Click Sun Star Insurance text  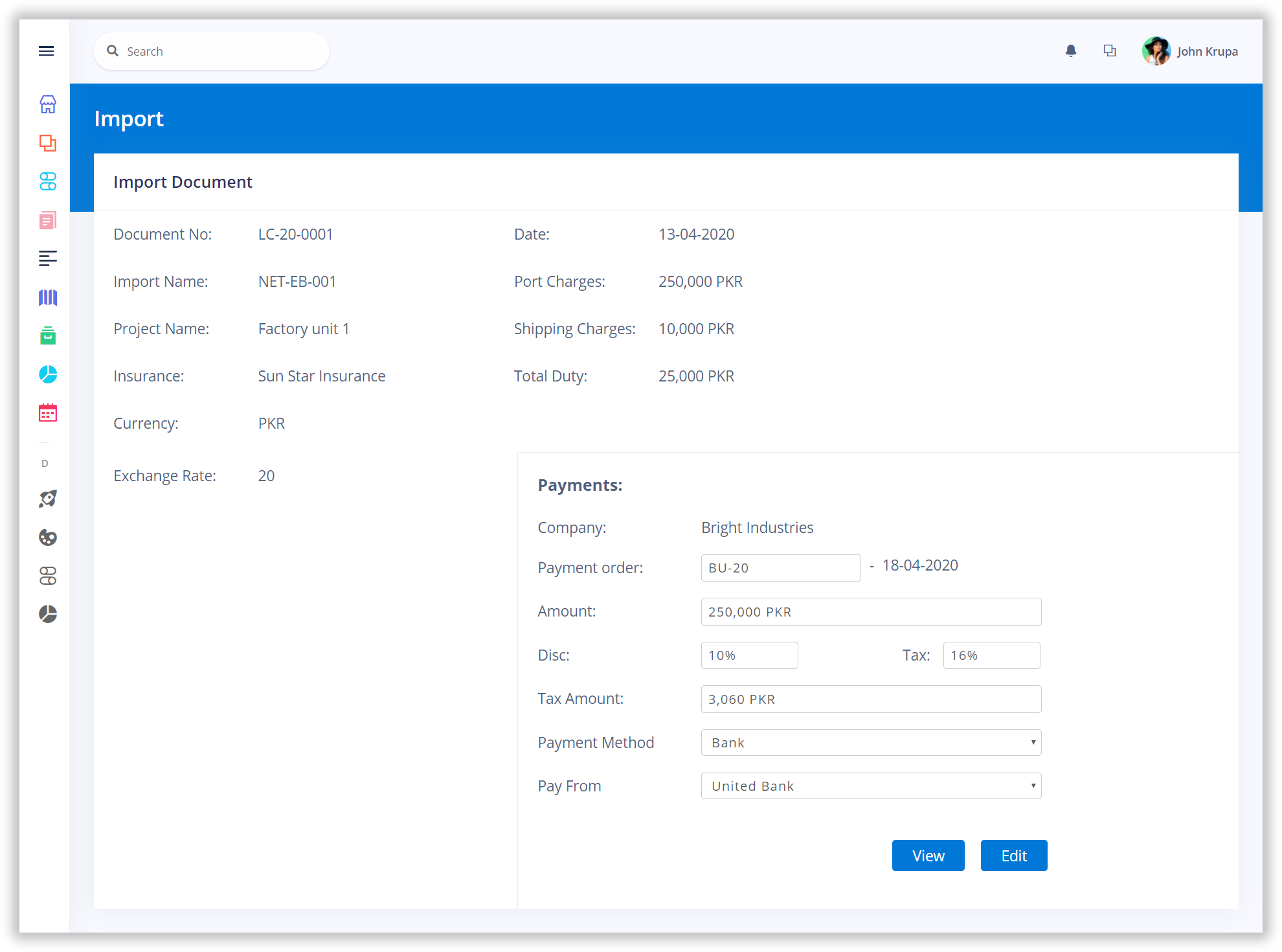pos(321,376)
